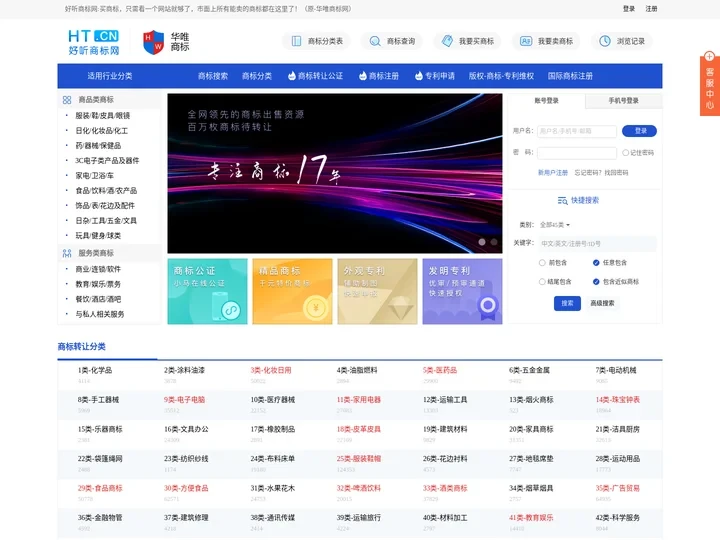
Task: Click the 快捷搜索 list-search icon
Action: pyautogui.click(x=562, y=201)
